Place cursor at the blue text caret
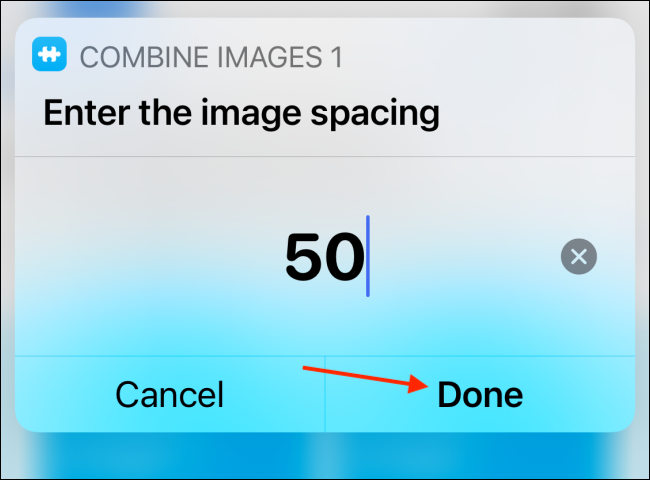650x480 pixels. 368,257
